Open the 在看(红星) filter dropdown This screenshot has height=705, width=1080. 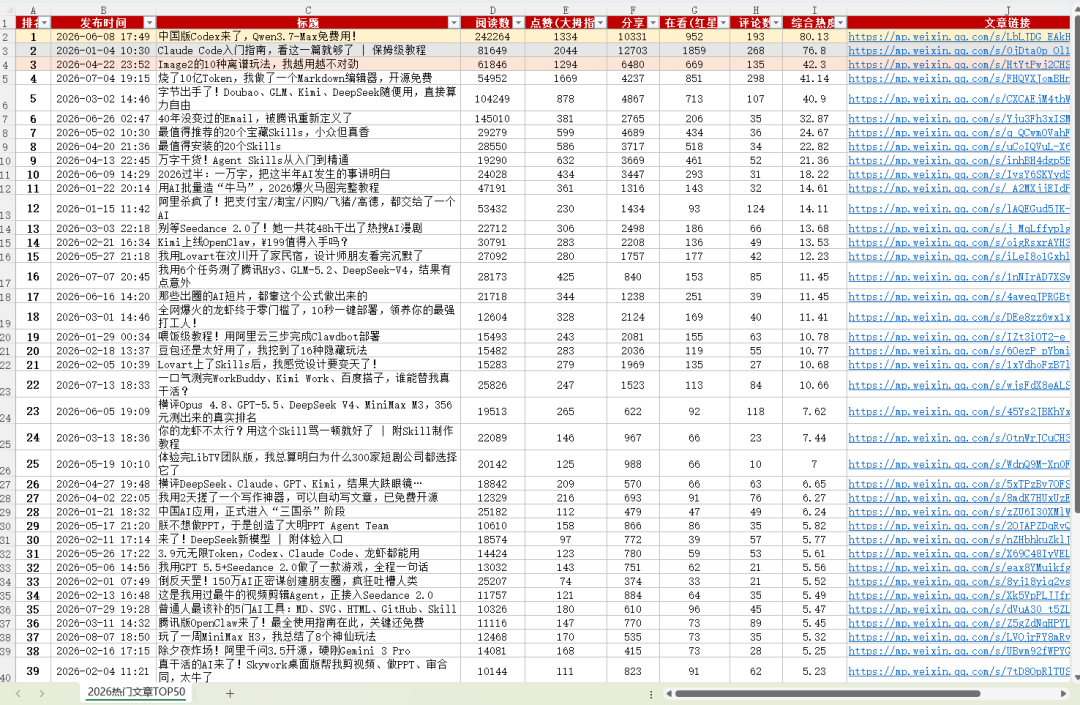[x=723, y=23]
